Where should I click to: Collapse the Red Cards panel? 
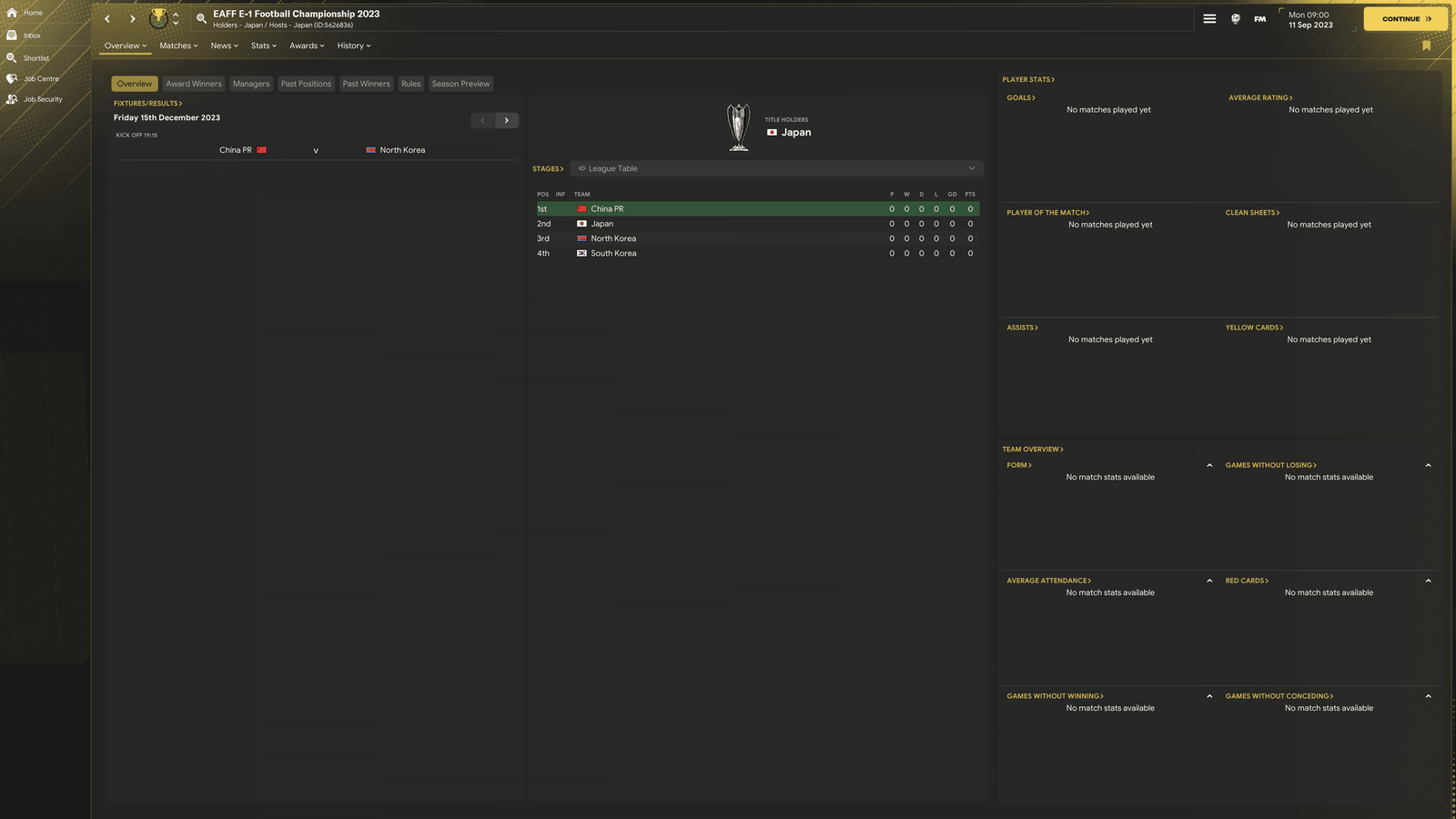(1428, 581)
